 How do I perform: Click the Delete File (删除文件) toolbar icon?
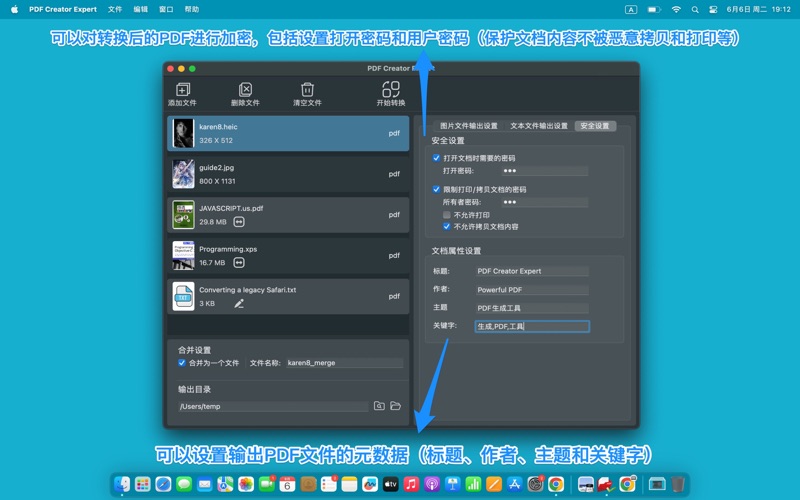[x=245, y=90]
